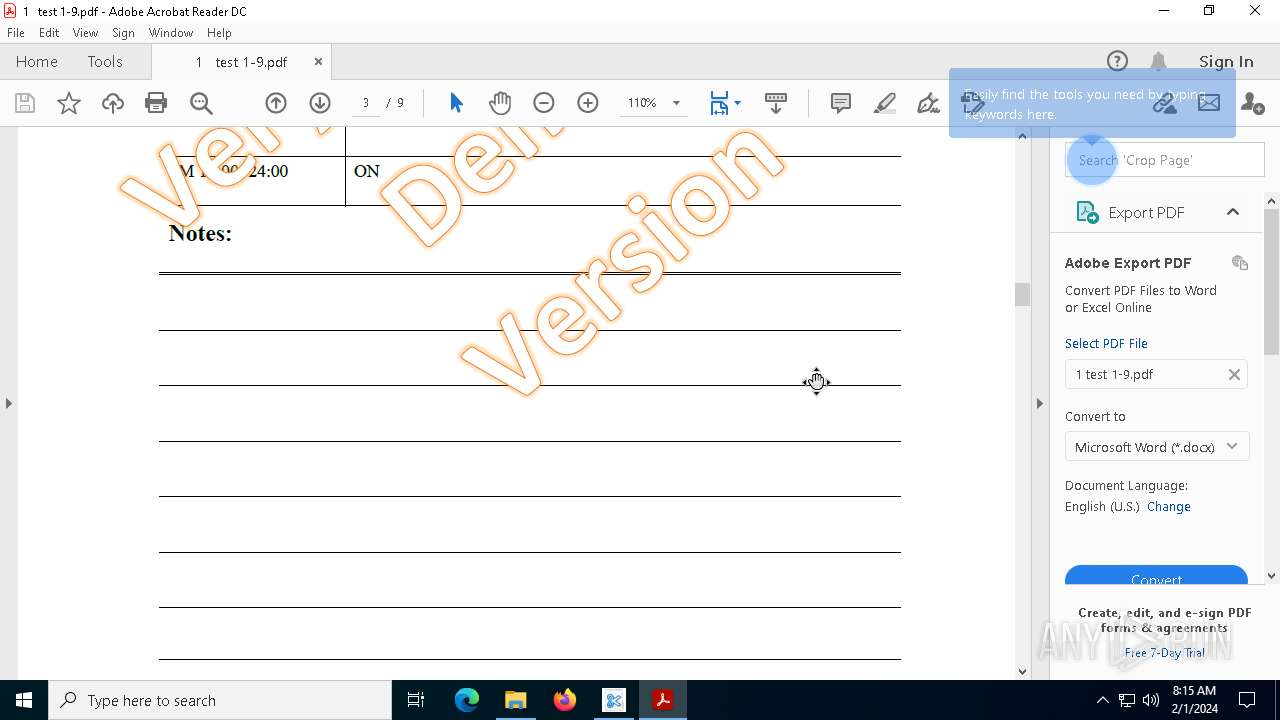Screen dimensions: 1280x720
Task: Zoom out with the minus icon
Action: (544, 103)
